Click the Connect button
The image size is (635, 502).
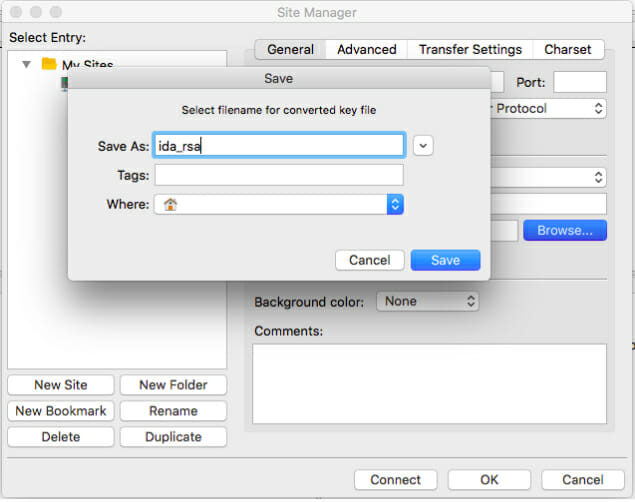click(x=396, y=480)
